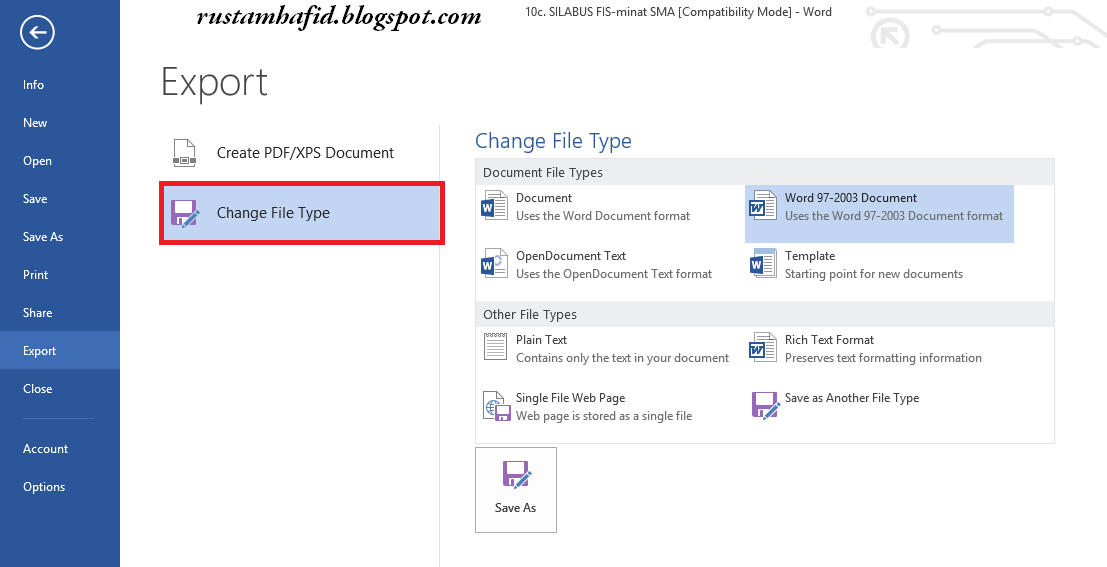This screenshot has width=1107, height=567.
Task: Click the Rich Text Format icon
Action: click(x=763, y=347)
